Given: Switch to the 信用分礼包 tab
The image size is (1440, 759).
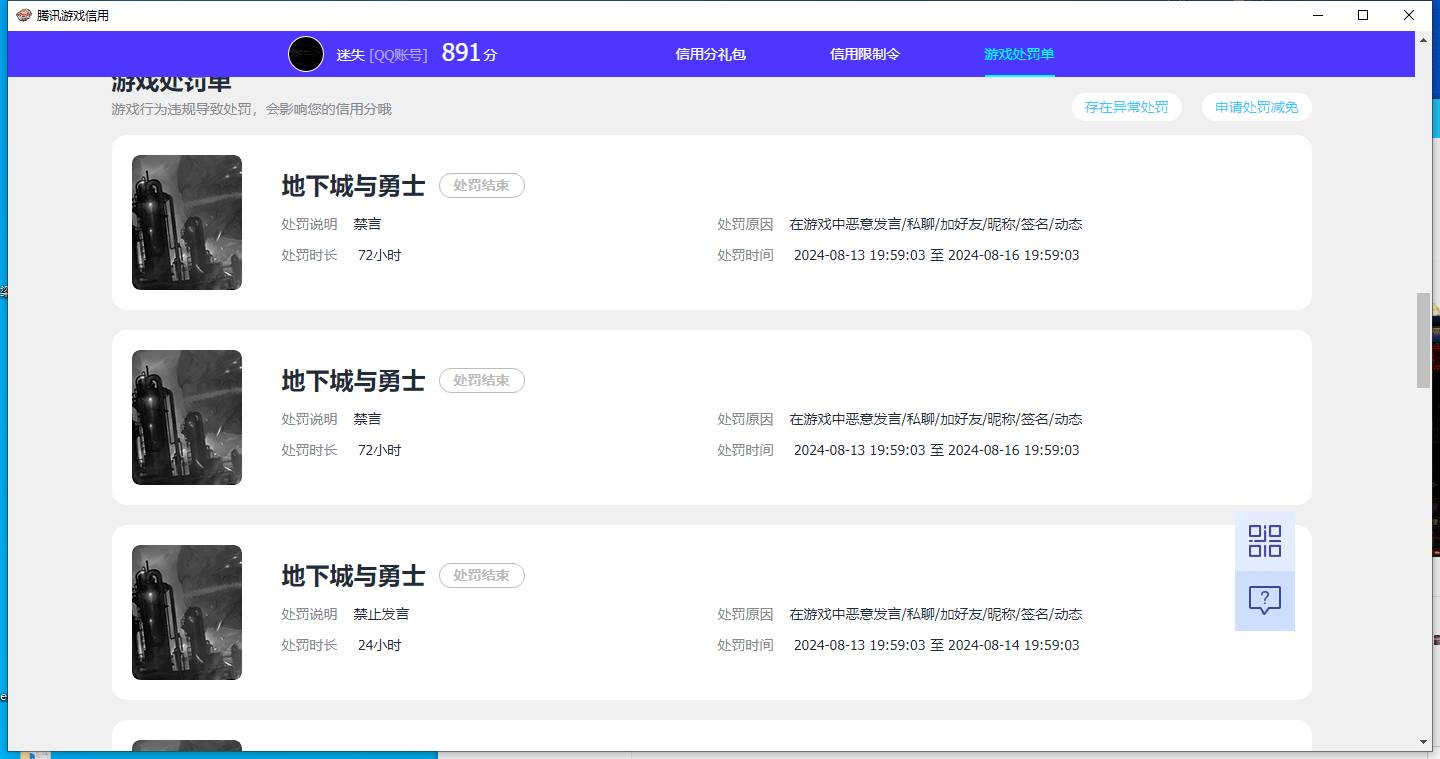Looking at the screenshot, I should click(x=710, y=57).
